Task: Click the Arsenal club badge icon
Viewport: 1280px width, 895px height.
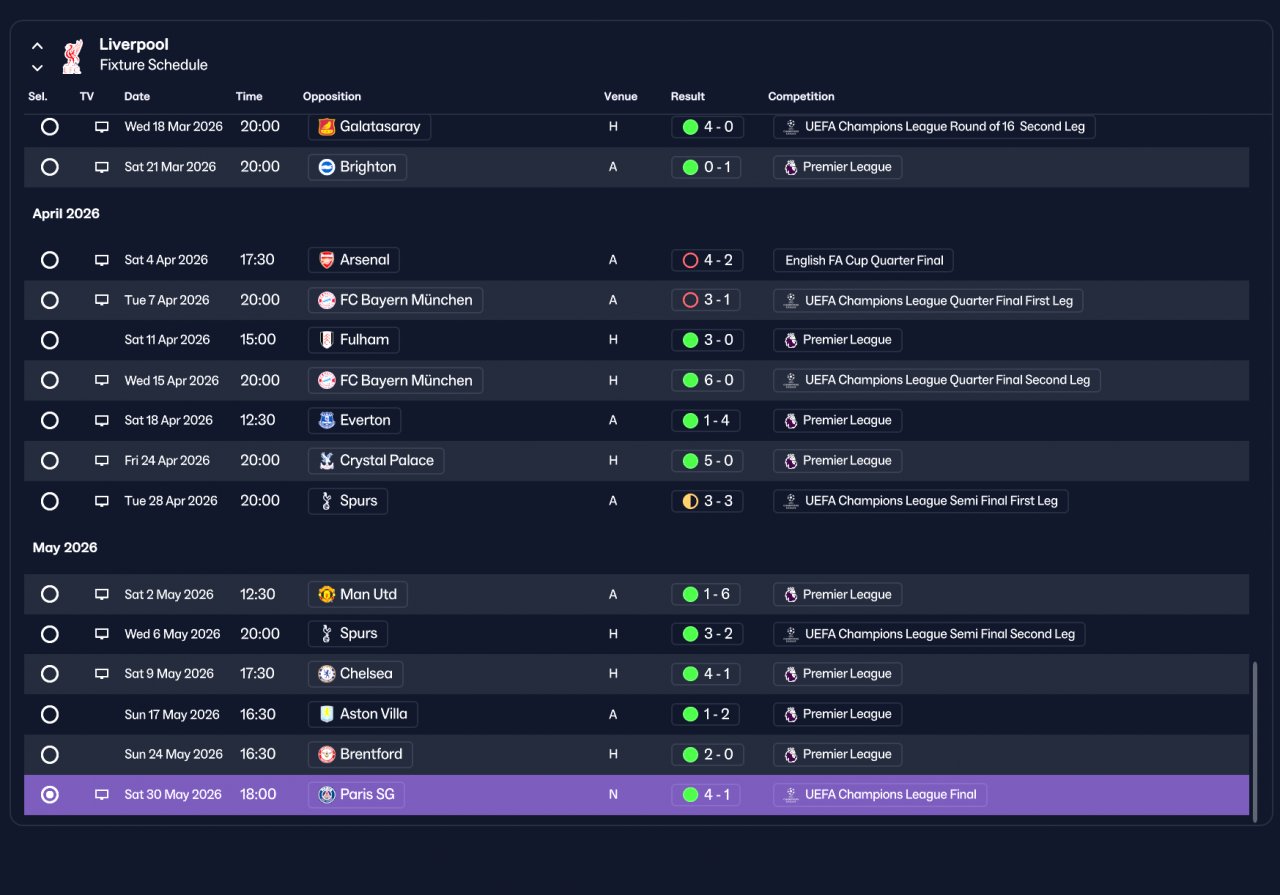Action: pos(326,260)
